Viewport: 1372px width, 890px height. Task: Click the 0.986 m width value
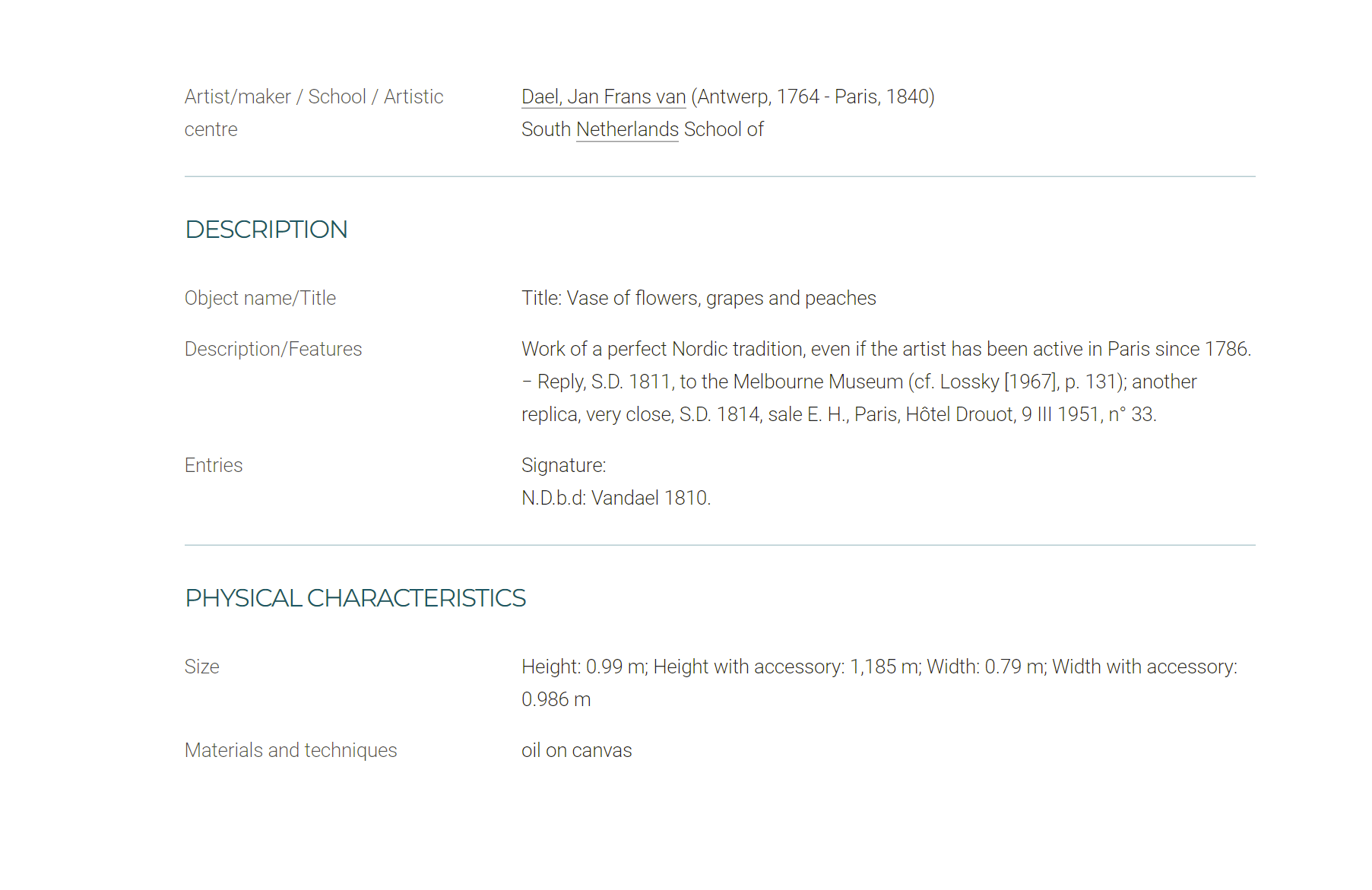(x=556, y=699)
